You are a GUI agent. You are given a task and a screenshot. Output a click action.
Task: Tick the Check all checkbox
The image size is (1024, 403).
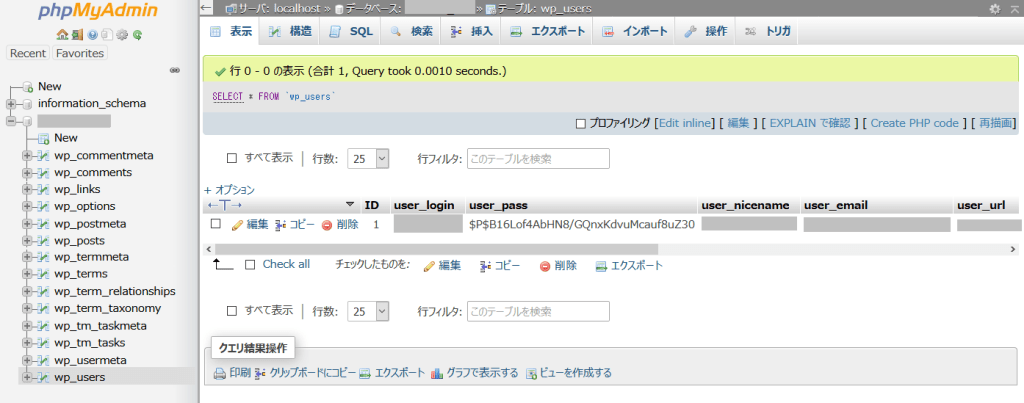(249, 265)
